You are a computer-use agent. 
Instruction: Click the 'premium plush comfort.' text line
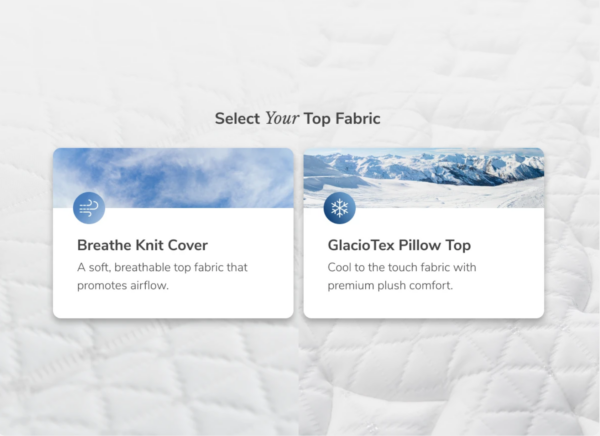(x=390, y=286)
